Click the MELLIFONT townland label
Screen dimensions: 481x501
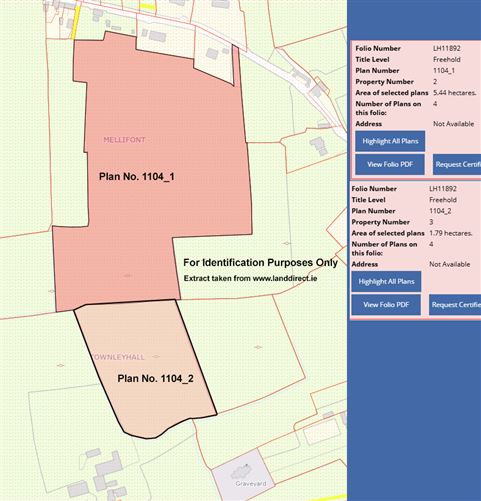pyautogui.click(x=124, y=140)
